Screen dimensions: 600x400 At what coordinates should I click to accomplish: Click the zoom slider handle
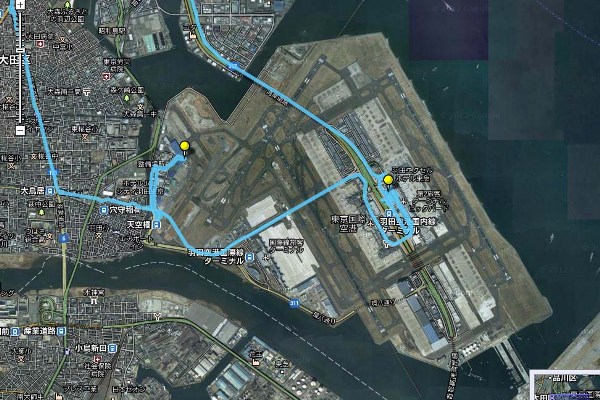tap(21, 50)
